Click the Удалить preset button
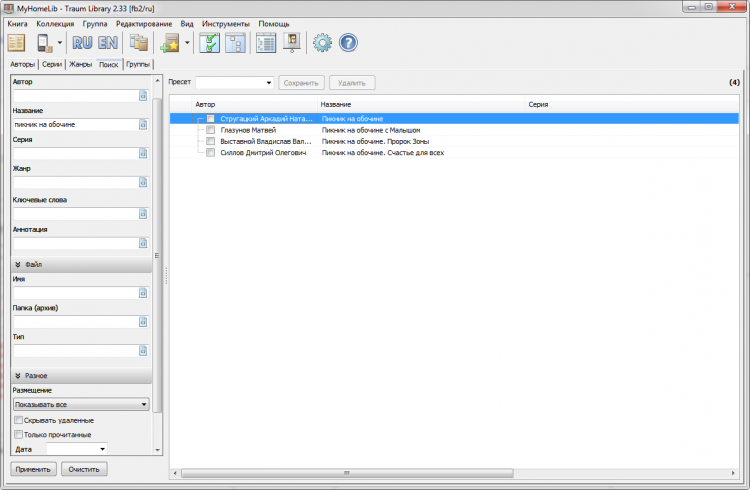Image resolution: width=750 pixels, height=490 pixels. click(x=352, y=83)
